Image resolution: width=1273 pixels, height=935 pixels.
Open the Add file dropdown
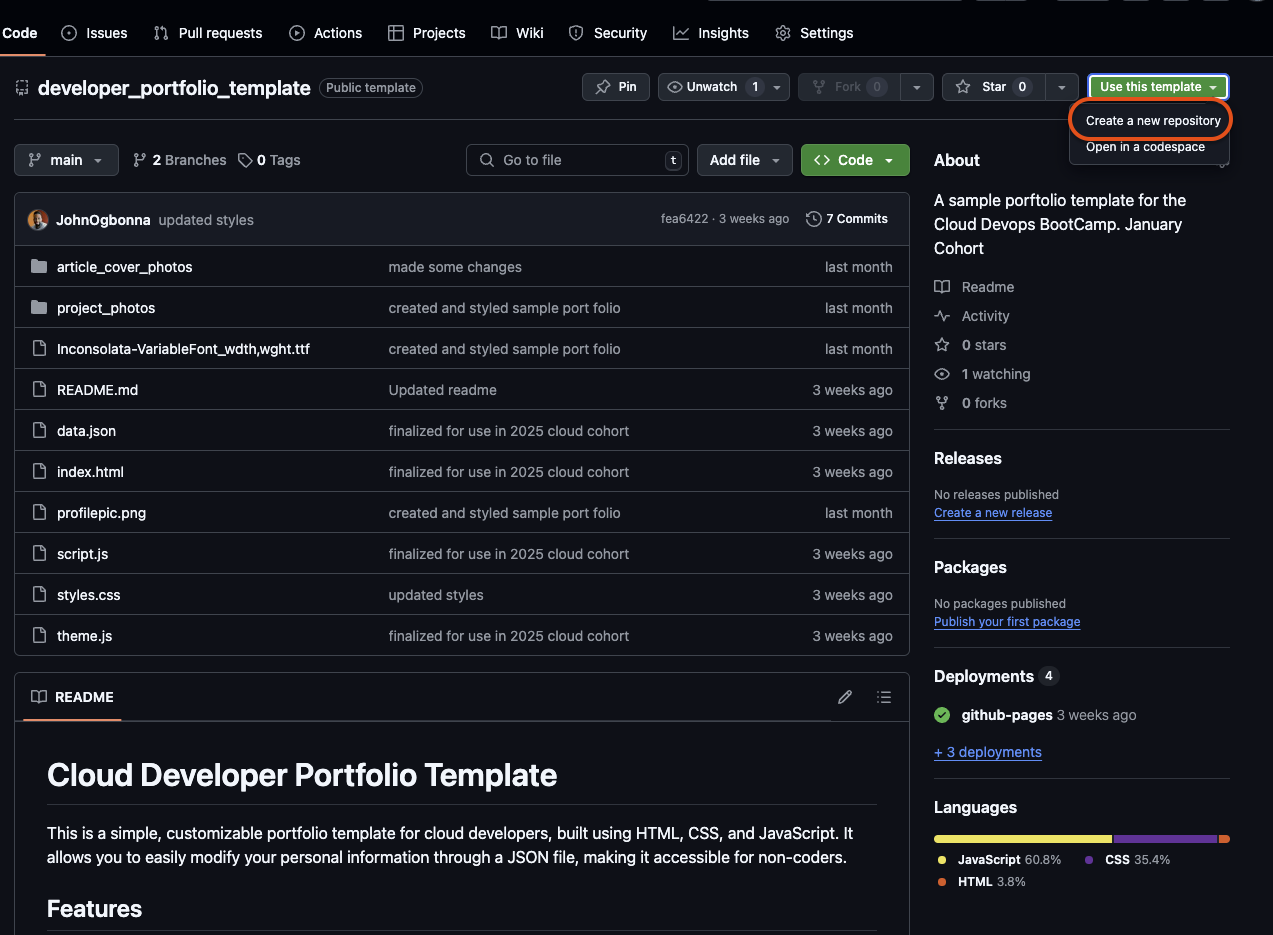745,160
